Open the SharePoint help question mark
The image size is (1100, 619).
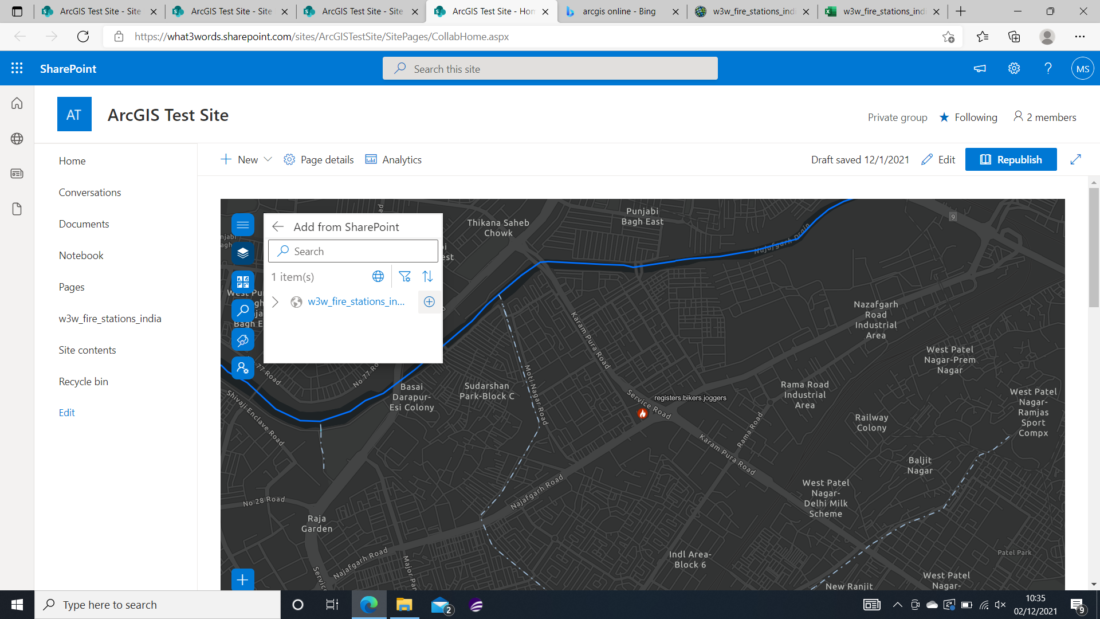pyautogui.click(x=1047, y=69)
